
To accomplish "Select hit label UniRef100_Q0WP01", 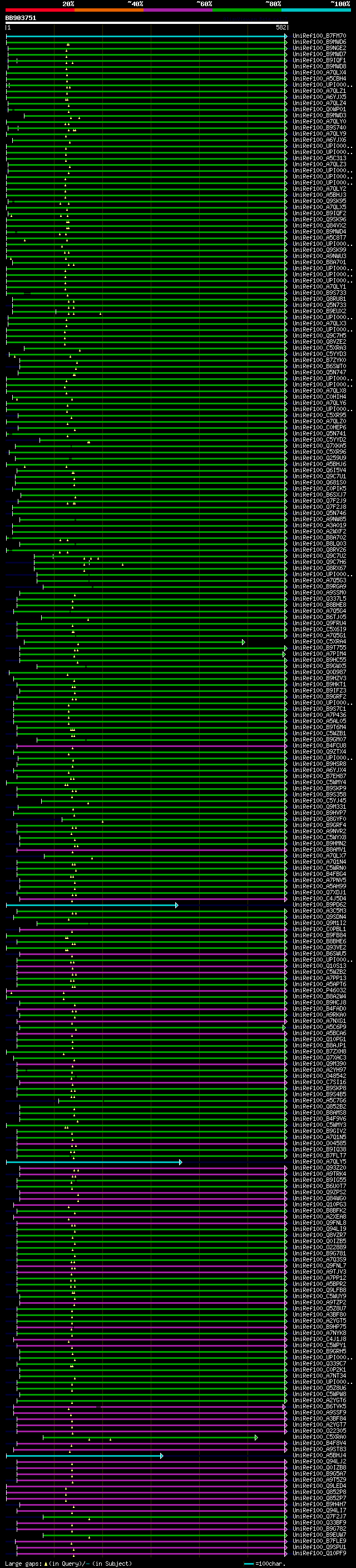I will point(319,110).
